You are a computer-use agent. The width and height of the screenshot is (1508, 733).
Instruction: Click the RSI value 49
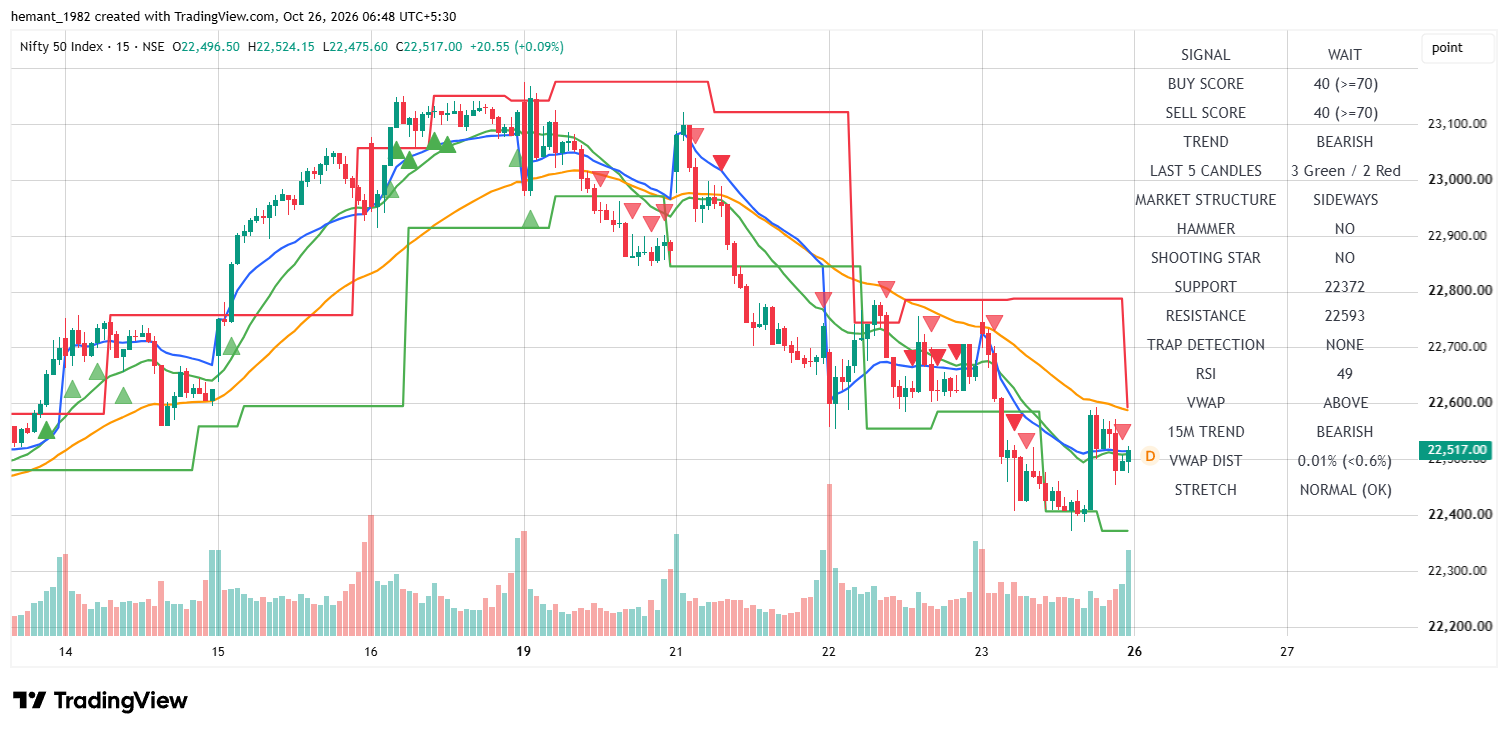(x=1345, y=374)
